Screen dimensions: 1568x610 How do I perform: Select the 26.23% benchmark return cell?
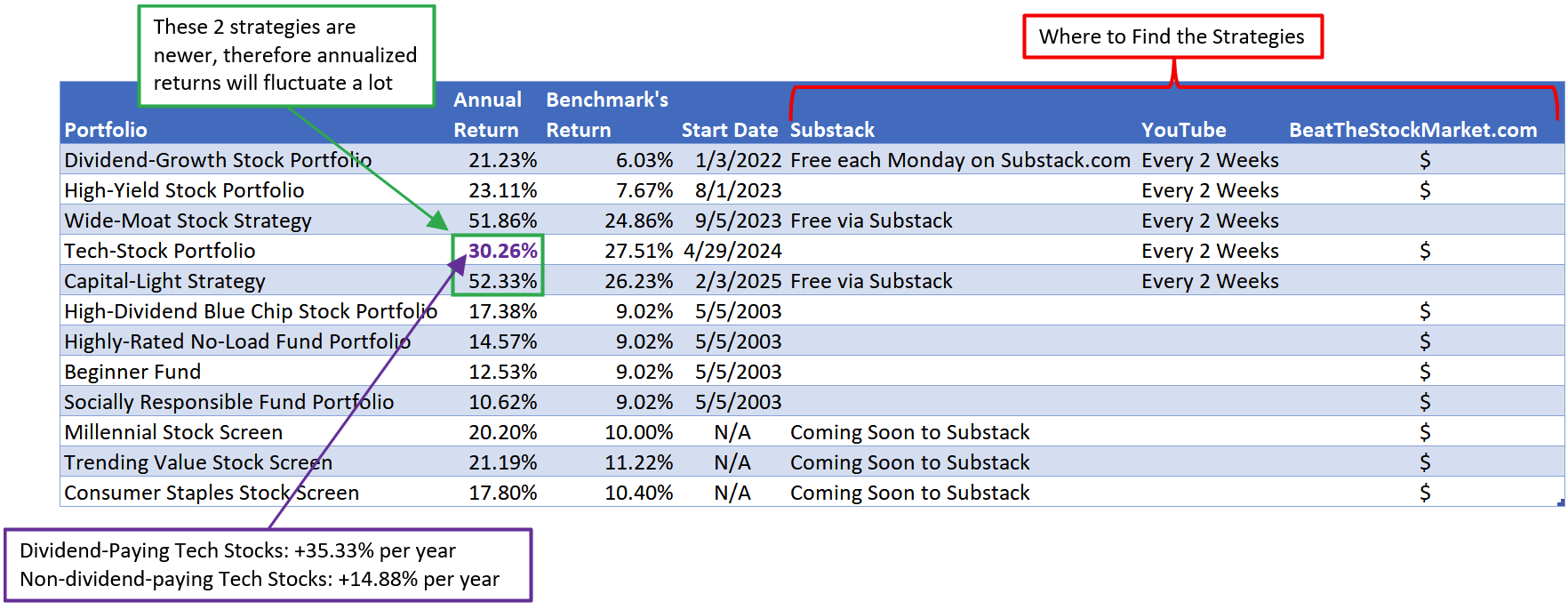639,281
